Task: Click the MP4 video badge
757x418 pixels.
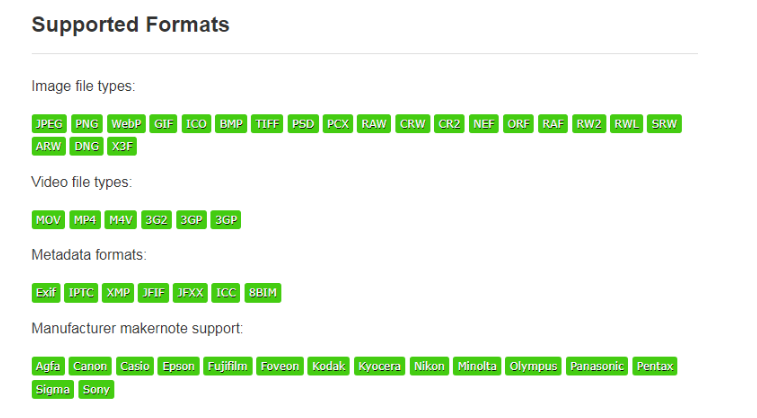Action: click(x=84, y=220)
